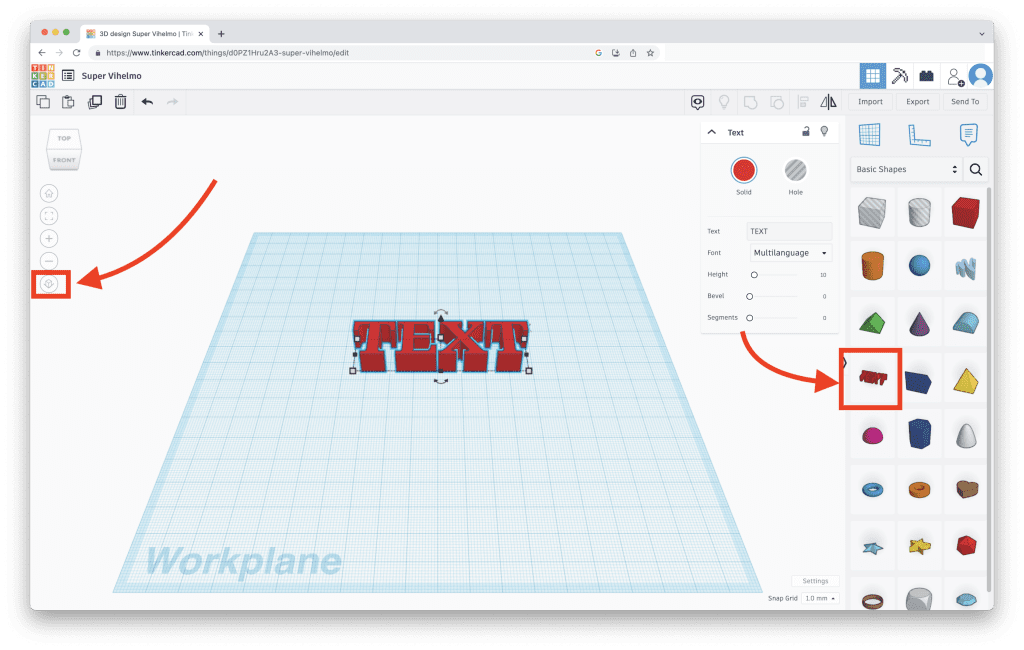Expand the Snap Grid 1.0 mm dropdown
1024x650 pixels.
(820, 598)
